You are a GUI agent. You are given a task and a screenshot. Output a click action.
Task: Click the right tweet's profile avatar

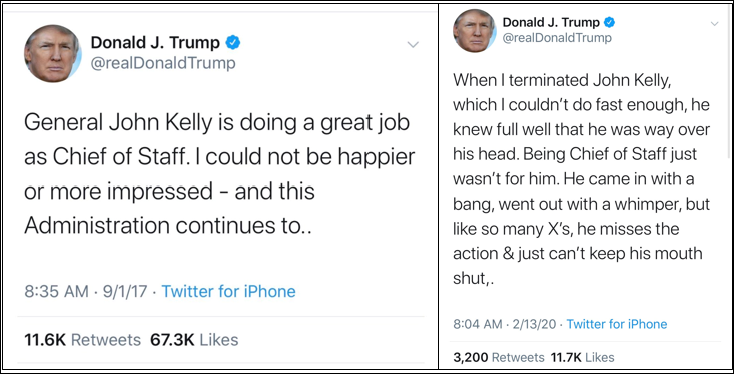(475, 30)
